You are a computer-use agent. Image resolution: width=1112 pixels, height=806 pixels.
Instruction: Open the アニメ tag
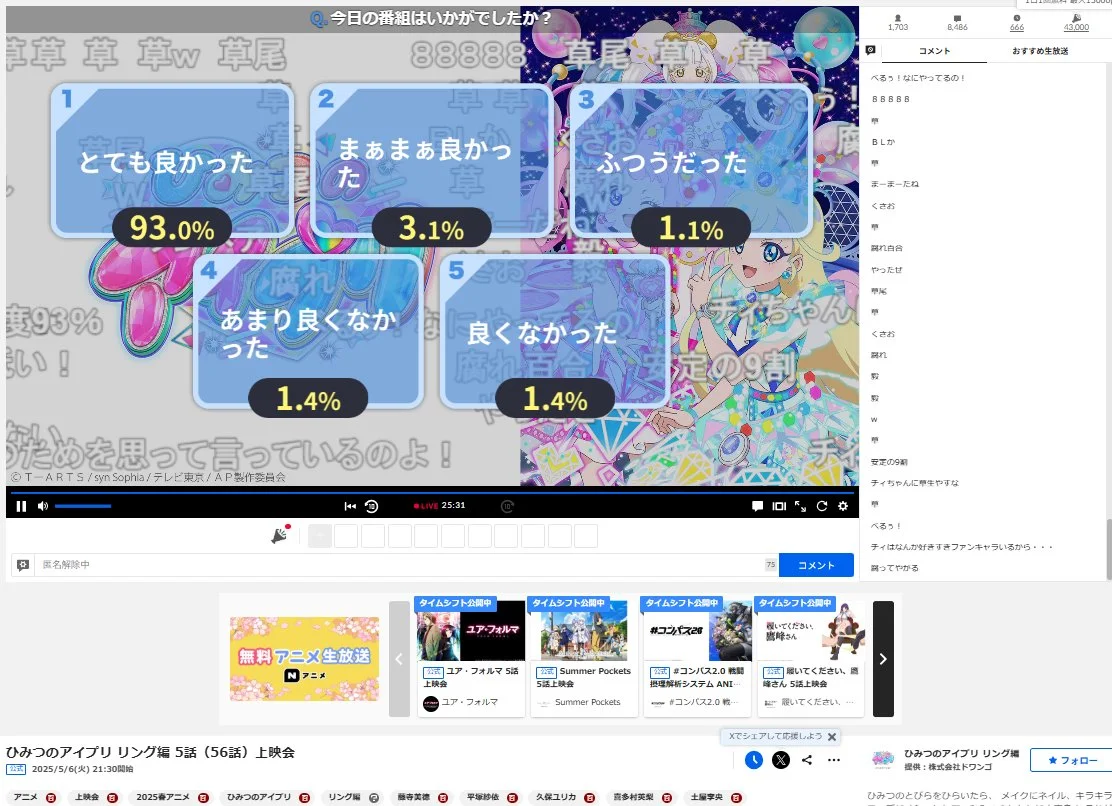26,797
